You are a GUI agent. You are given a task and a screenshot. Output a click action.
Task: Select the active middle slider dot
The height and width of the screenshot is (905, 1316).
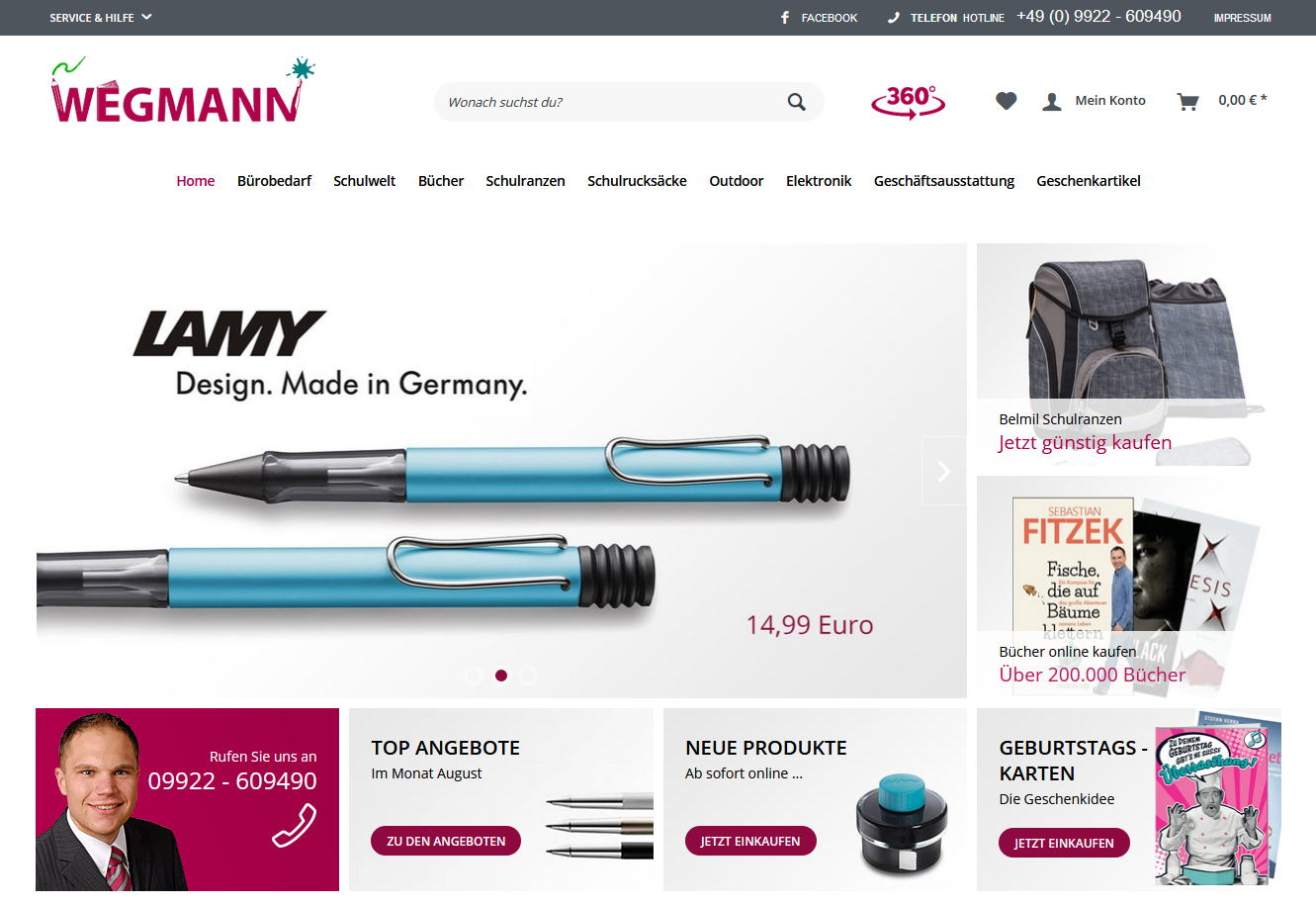[501, 676]
